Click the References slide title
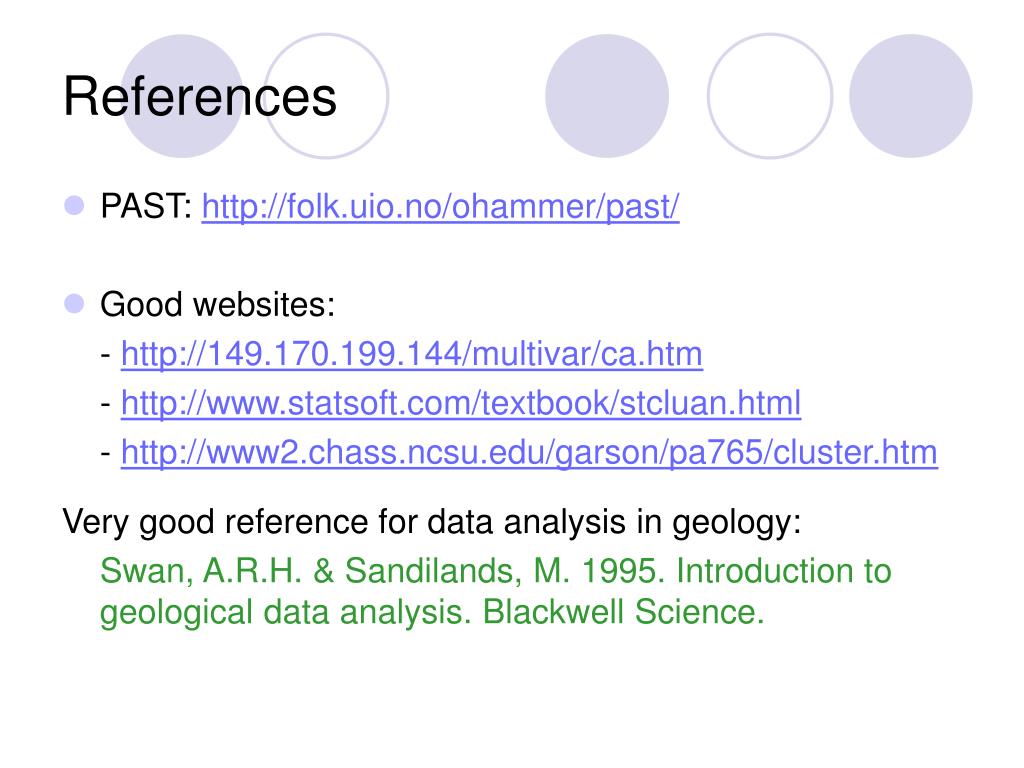 click(200, 97)
